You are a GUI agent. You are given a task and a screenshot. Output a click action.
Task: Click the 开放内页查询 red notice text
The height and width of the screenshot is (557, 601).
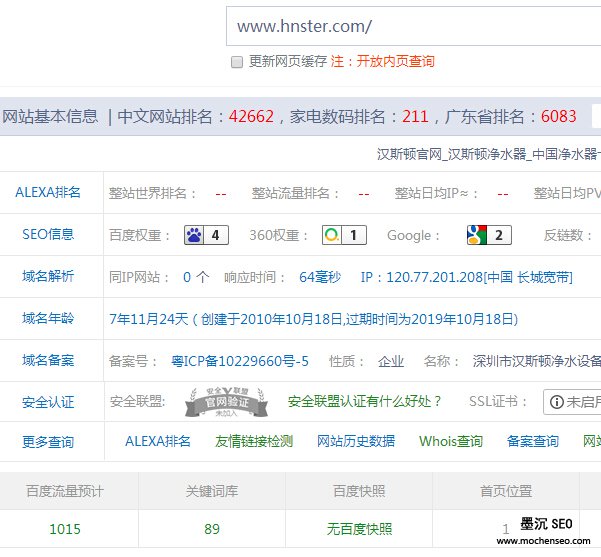point(396,61)
